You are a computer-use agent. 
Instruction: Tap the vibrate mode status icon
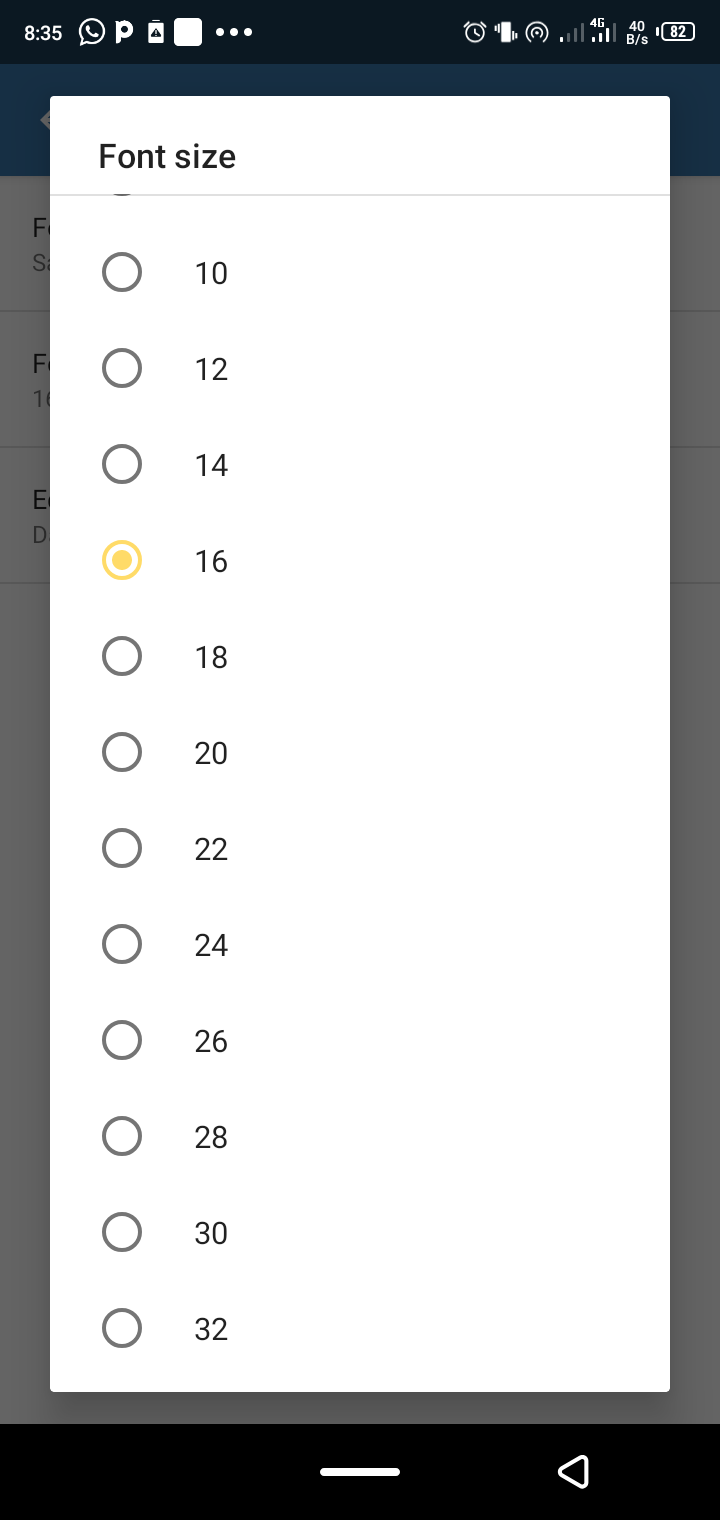[x=506, y=32]
